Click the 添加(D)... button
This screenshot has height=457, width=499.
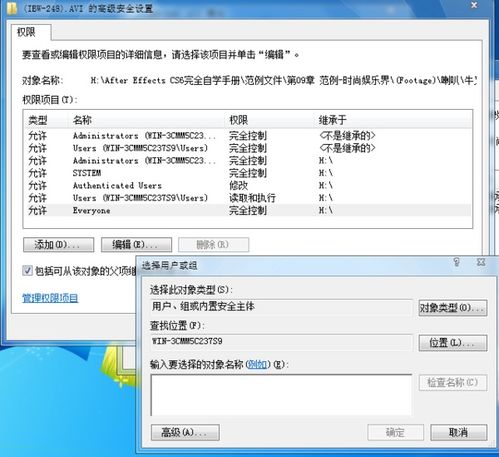point(58,245)
